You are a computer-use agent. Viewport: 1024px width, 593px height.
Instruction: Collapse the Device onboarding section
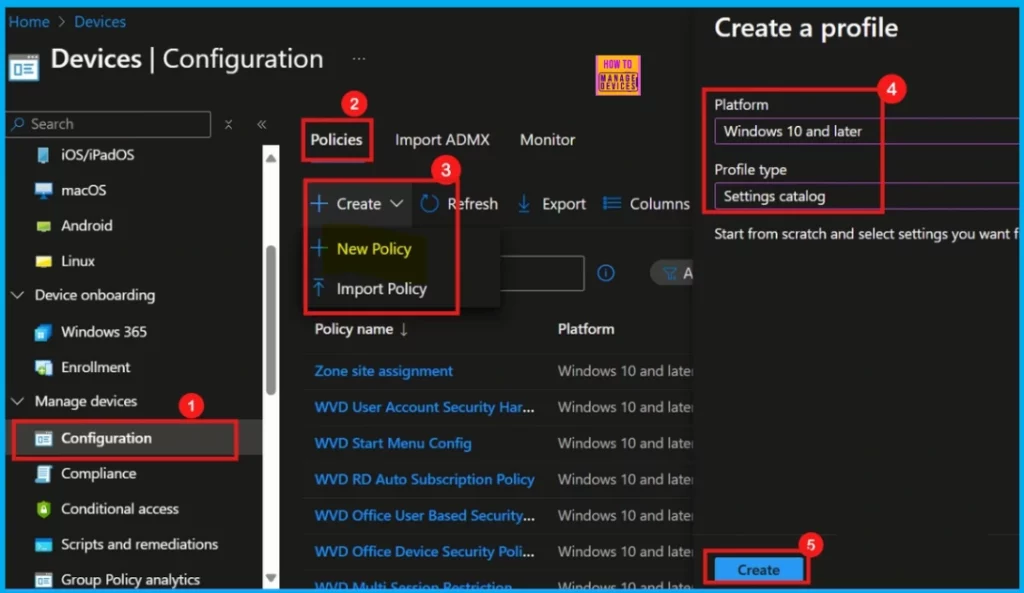pos(18,295)
